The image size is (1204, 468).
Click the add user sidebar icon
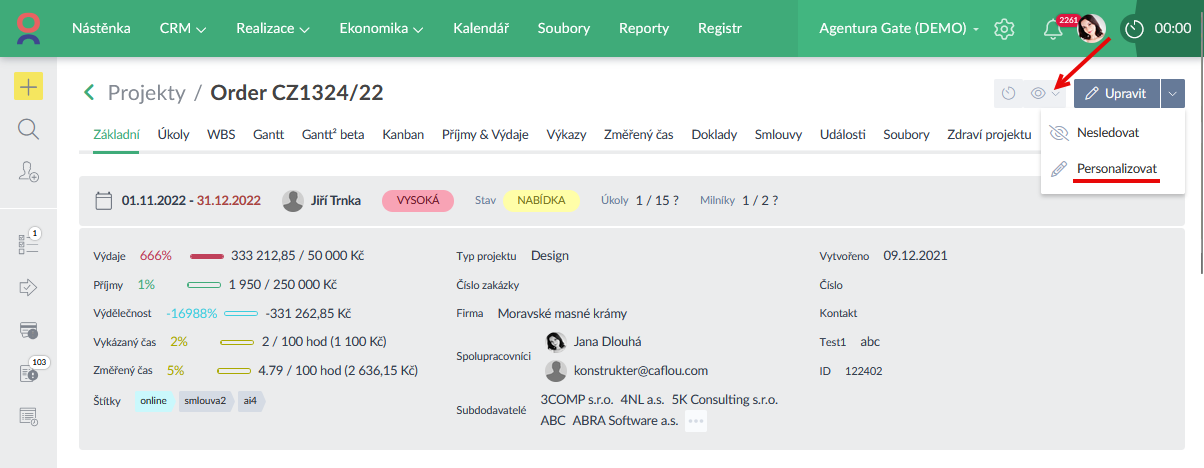click(28, 172)
